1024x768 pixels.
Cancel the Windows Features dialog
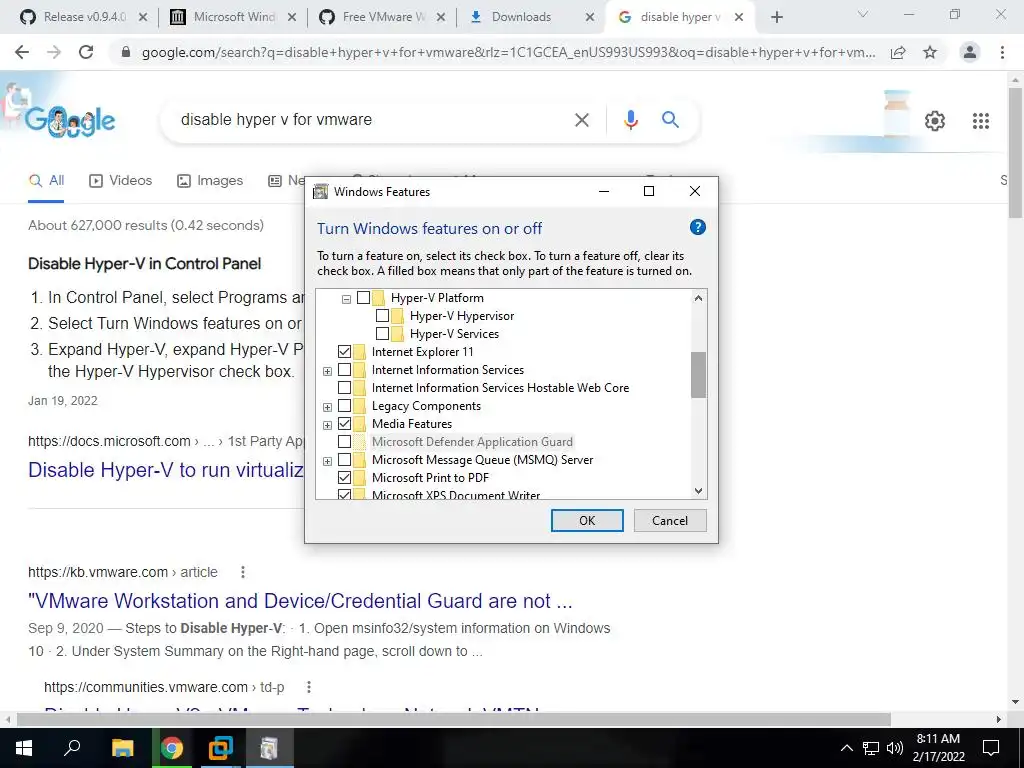[x=670, y=520]
